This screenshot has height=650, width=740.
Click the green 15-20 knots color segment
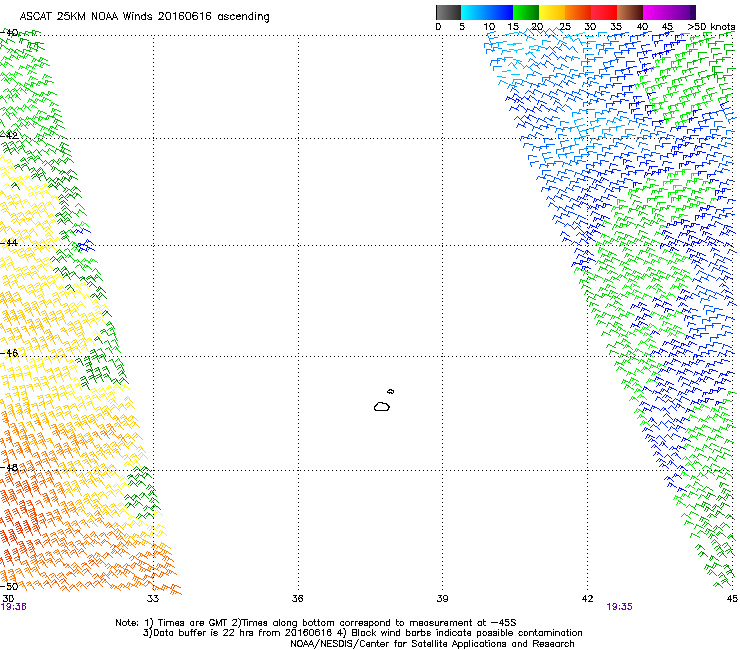tap(526, 12)
